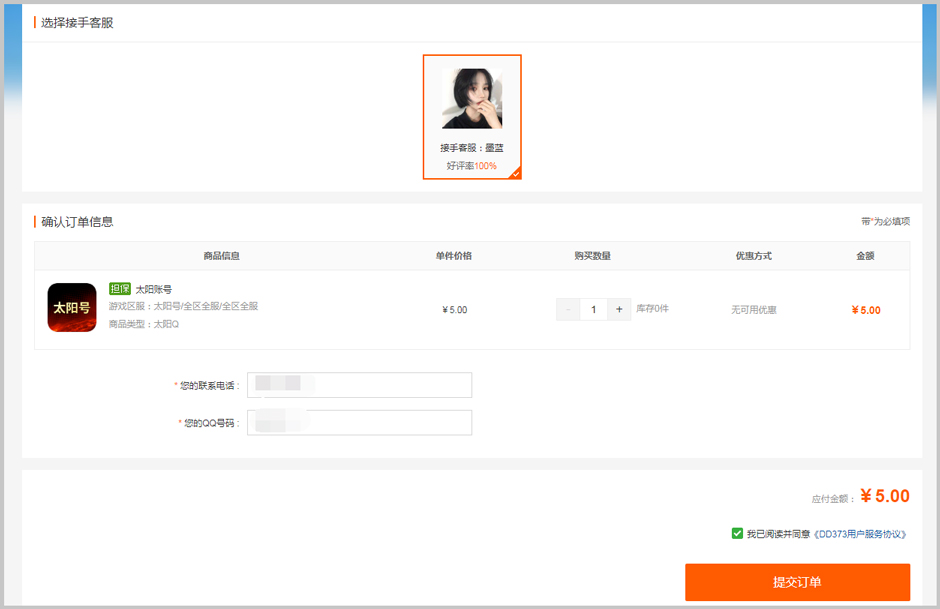Image resolution: width=940 pixels, height=609 pixels.
Task: Click the purchase quantity field
Action: [x=593, y=309]
